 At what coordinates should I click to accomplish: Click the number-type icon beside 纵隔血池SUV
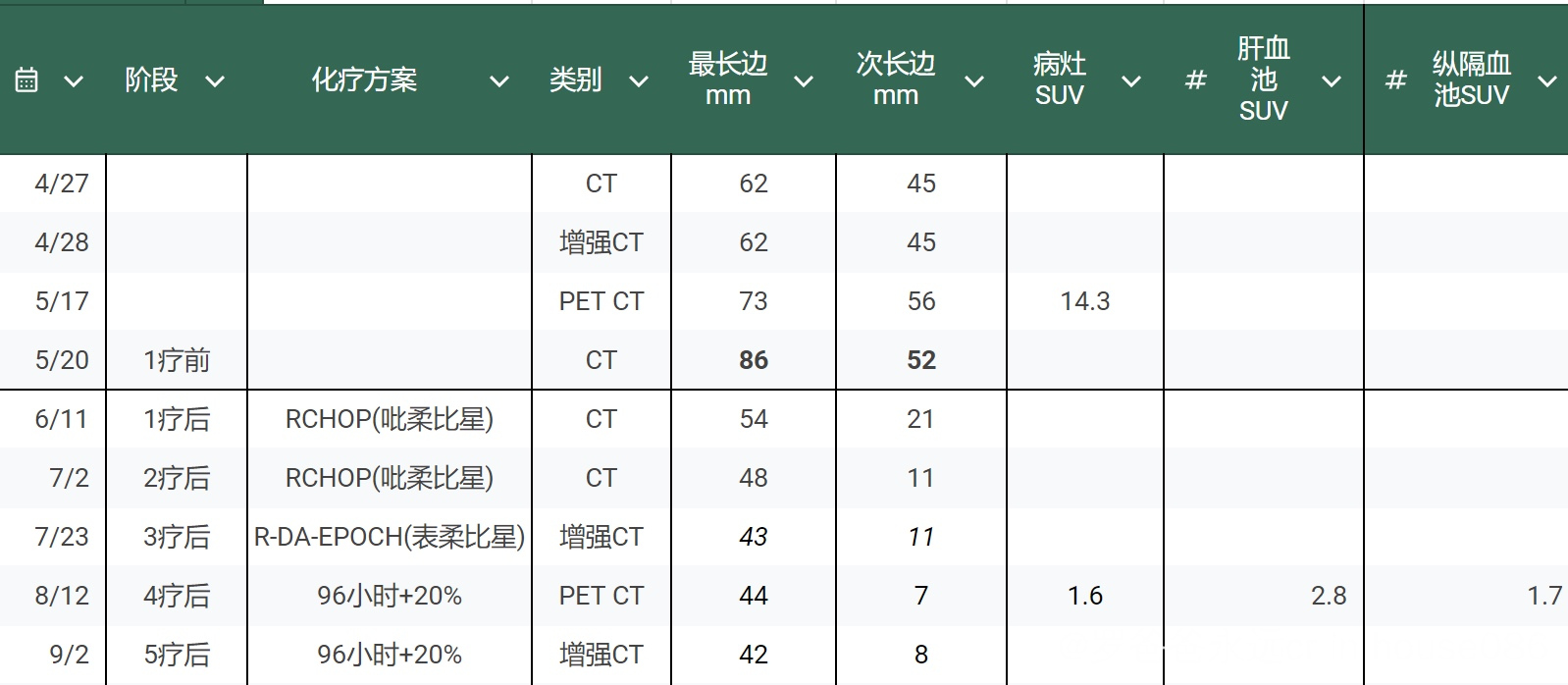[x=1395, y=80]
